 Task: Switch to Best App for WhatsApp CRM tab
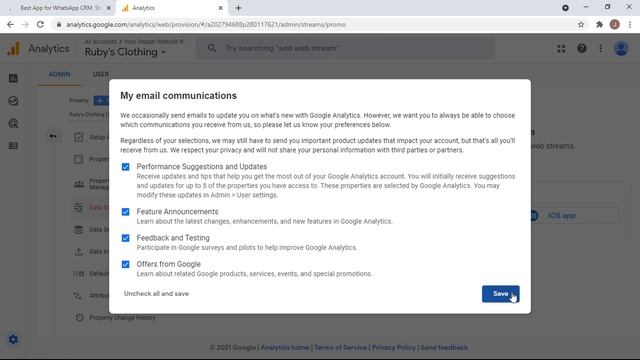pos(60,8)
